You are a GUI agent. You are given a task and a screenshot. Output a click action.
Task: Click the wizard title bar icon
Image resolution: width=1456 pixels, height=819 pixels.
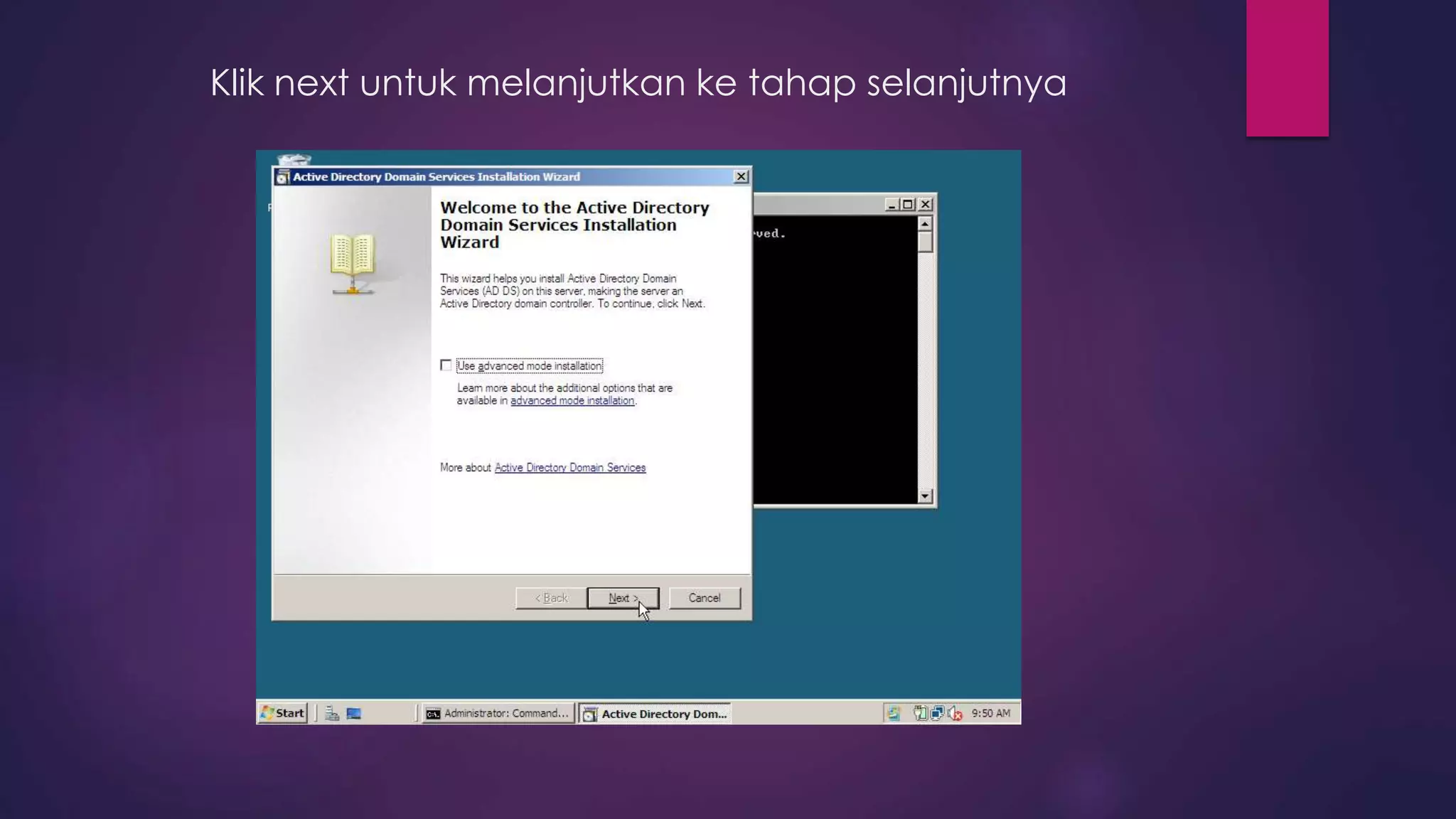(282, 177)
